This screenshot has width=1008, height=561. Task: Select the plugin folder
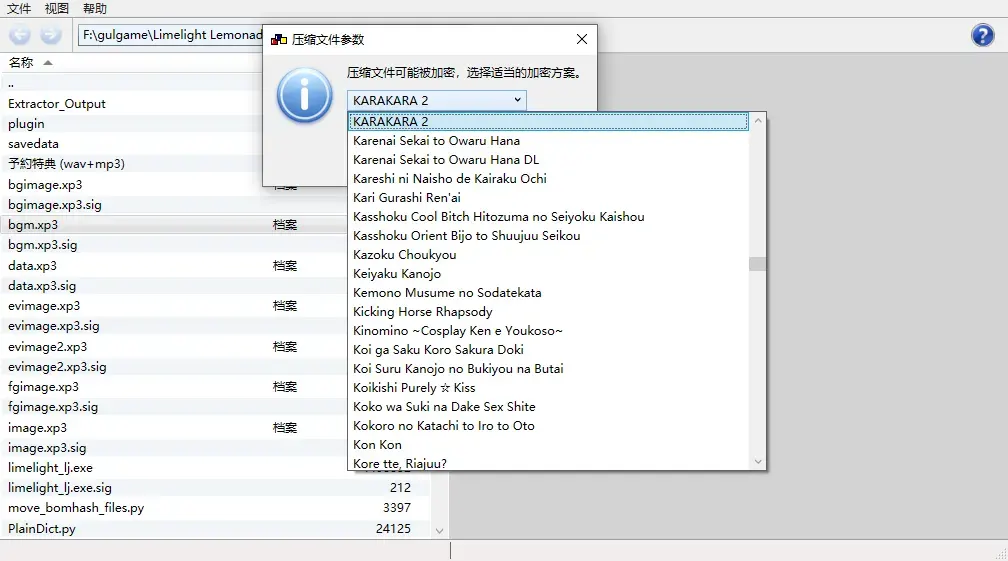coord(26,123)
